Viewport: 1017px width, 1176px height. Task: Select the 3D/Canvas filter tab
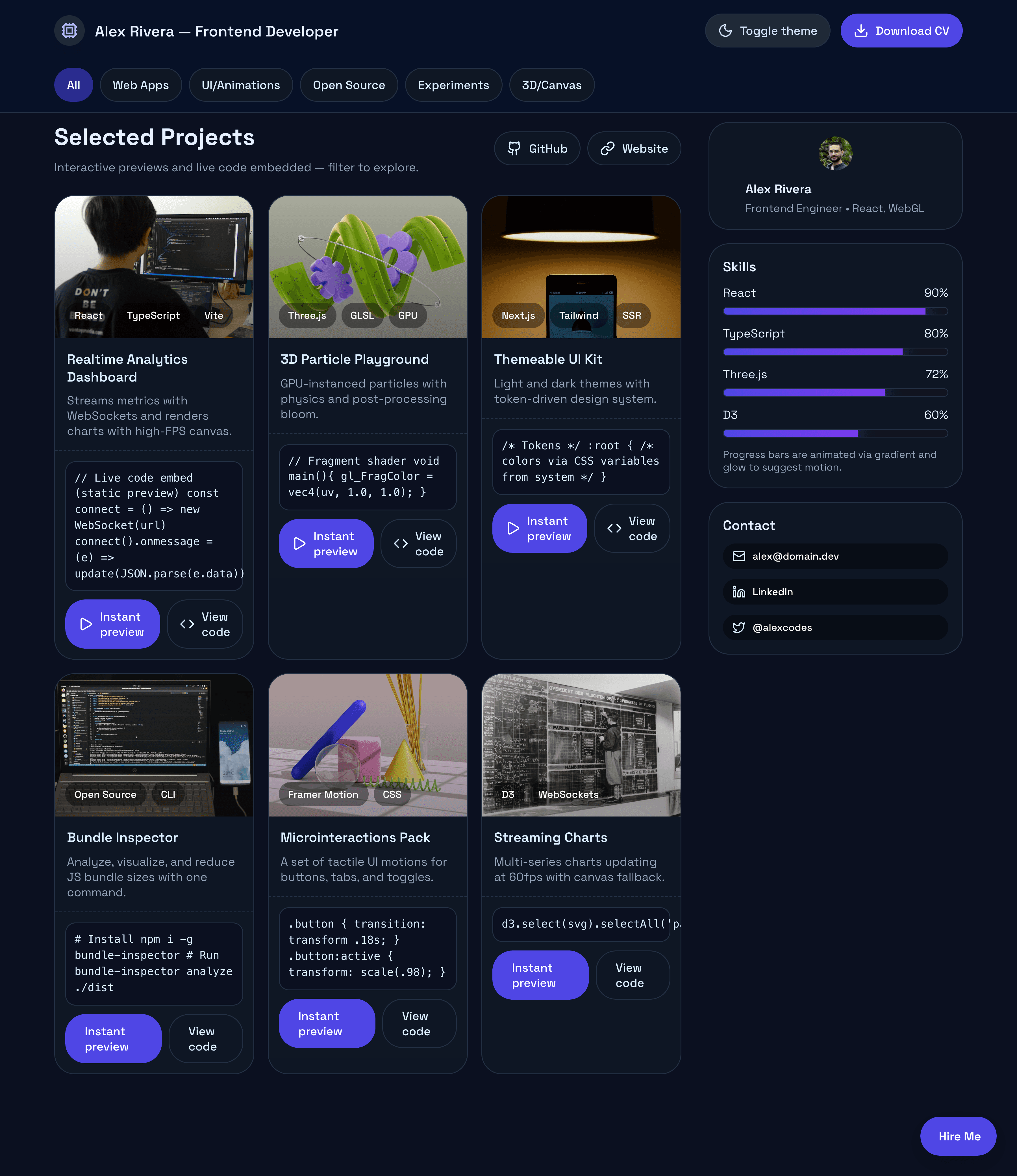pyautogui.click(x=552, y=85)
